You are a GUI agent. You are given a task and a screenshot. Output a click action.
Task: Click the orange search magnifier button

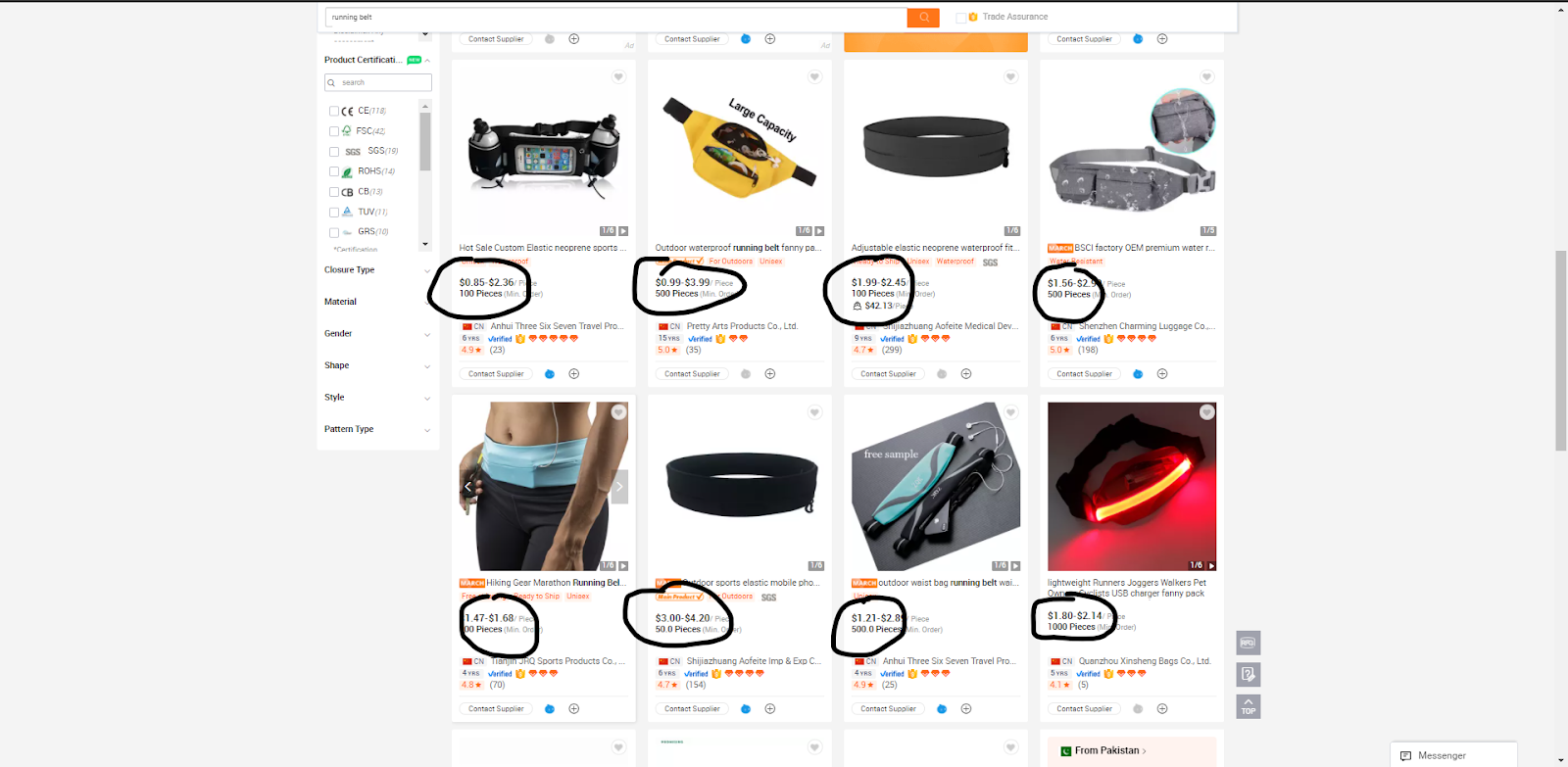point(923,17)
